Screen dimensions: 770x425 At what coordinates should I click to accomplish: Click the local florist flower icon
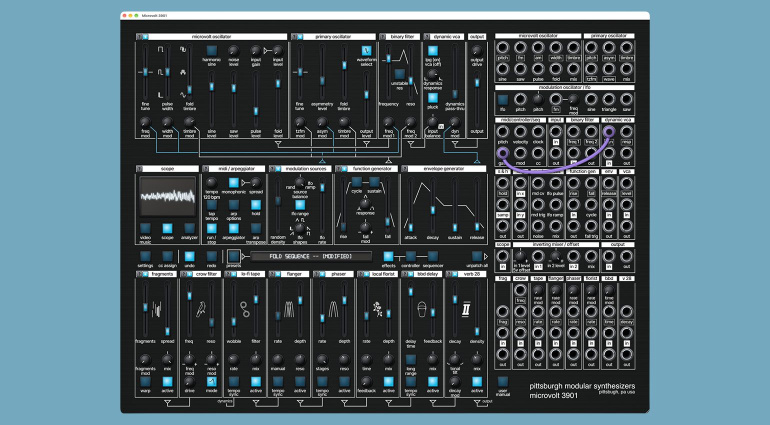tap(377, 310)
